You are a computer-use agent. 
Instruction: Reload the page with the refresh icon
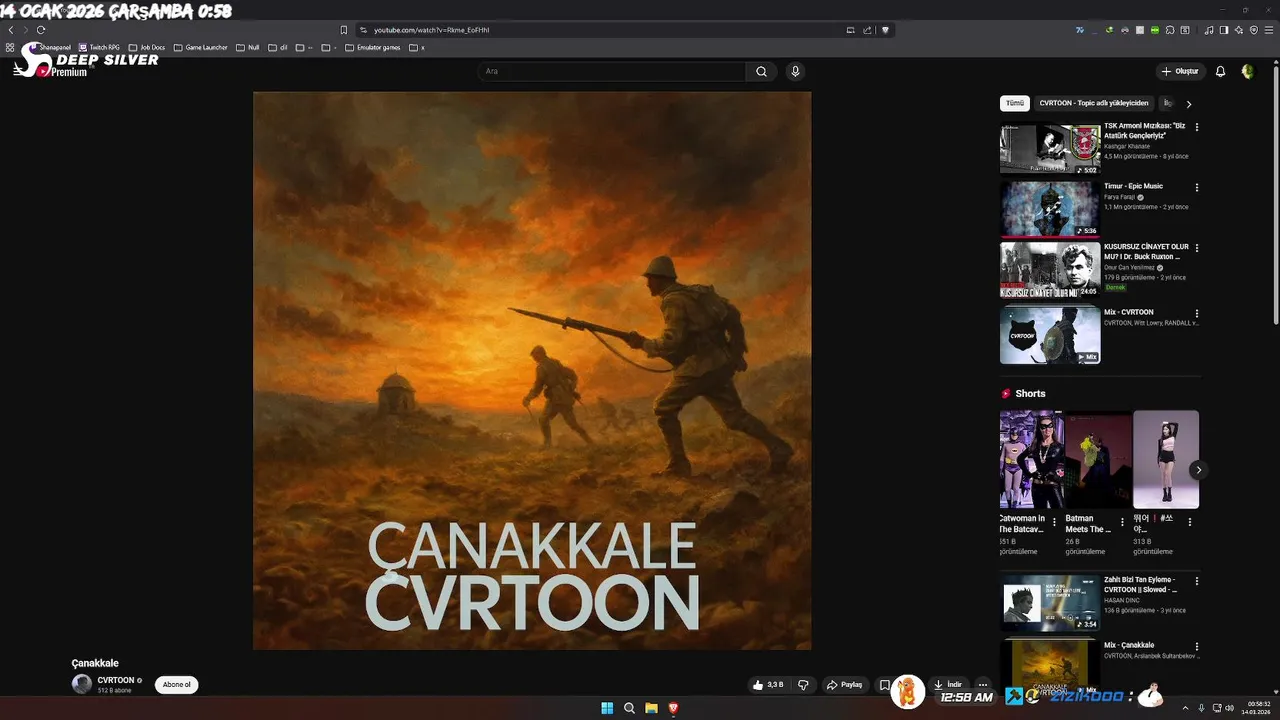[x=41, y=30]
